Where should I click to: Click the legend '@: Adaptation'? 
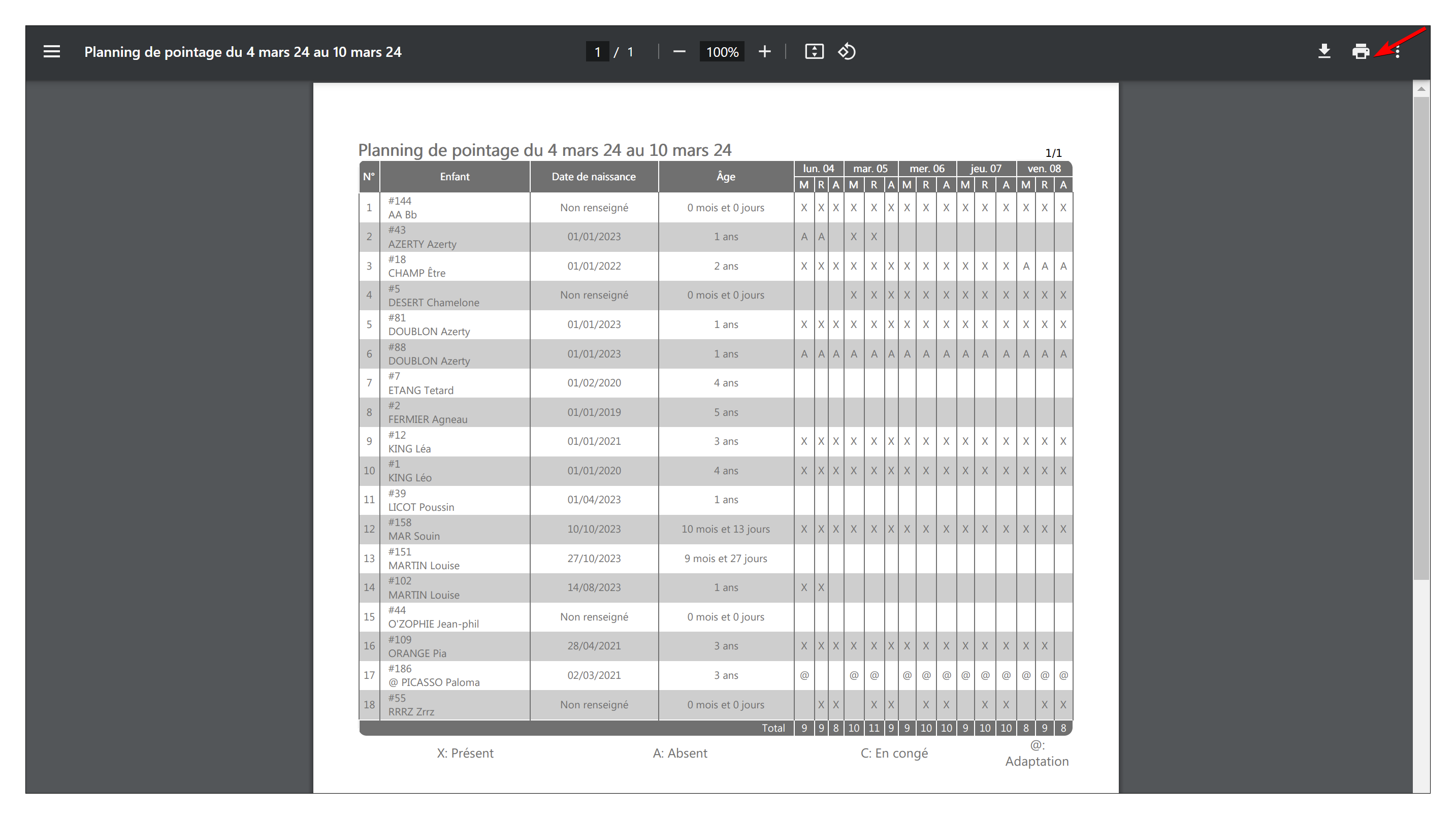tap(1037, 754)
